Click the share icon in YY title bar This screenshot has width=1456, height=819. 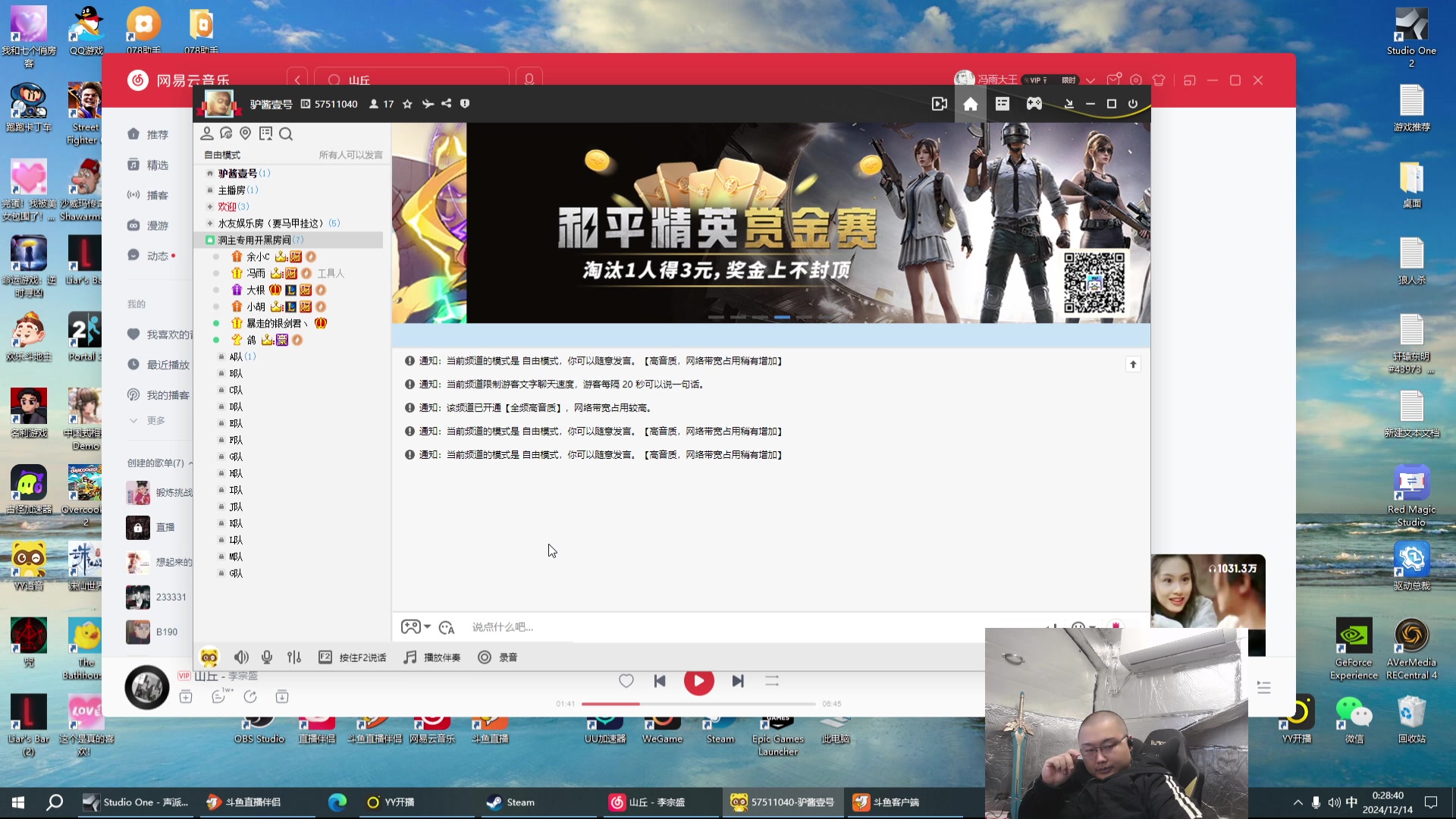pos(447,103)
